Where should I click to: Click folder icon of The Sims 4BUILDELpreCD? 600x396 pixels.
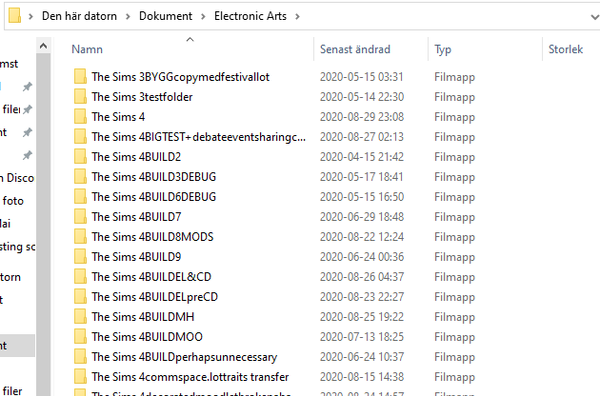coord(80,297)
